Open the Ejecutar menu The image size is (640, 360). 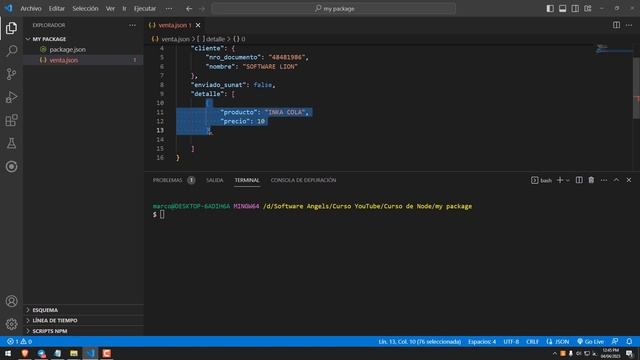coord(145,9)
